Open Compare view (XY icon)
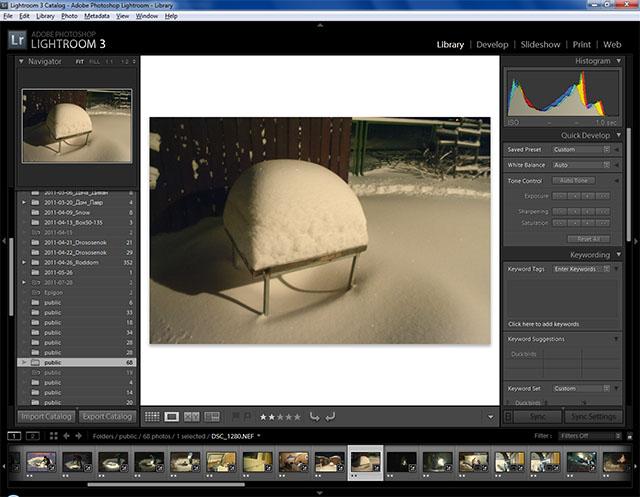Image resolution: width=640 pixels, height=497 pixels. [191, 417]
